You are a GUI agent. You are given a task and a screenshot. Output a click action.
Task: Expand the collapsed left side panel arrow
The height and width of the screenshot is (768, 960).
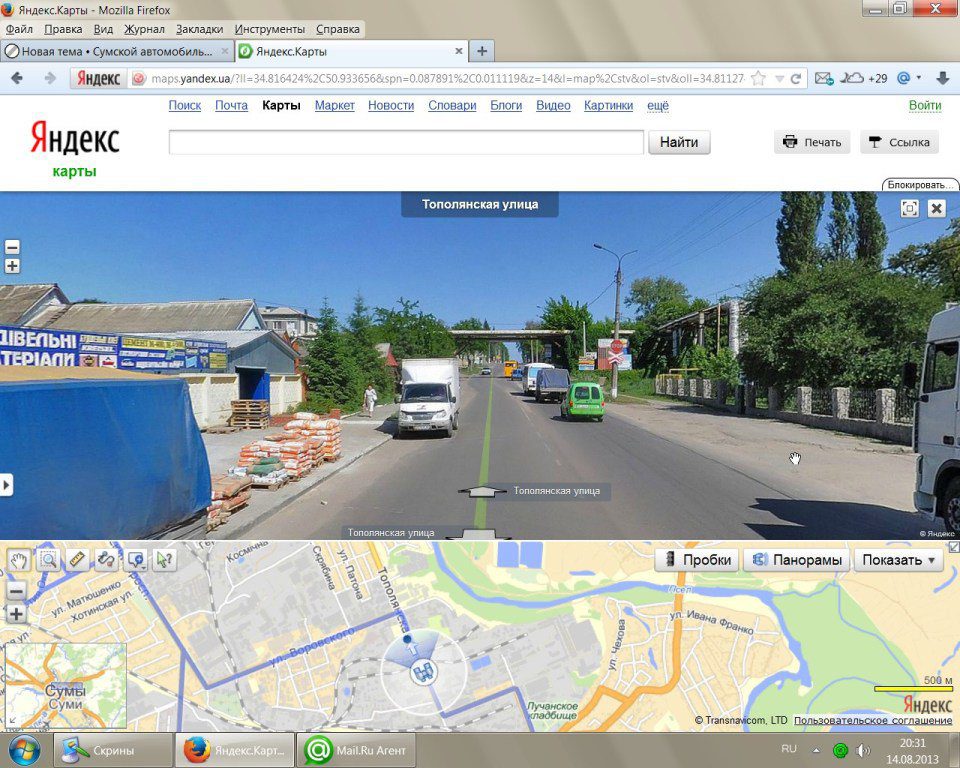6,485
